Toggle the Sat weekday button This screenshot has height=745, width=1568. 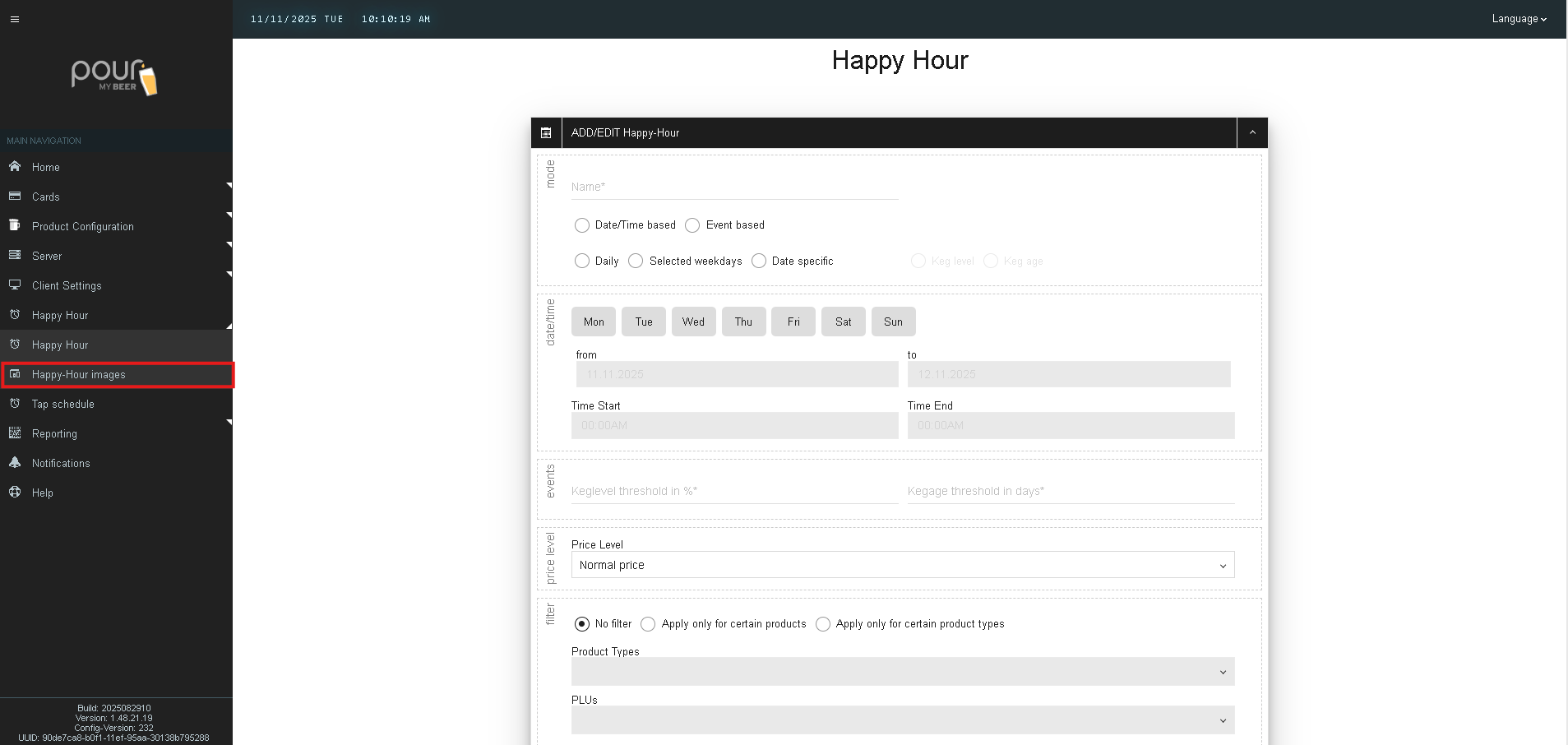[843, 322]
